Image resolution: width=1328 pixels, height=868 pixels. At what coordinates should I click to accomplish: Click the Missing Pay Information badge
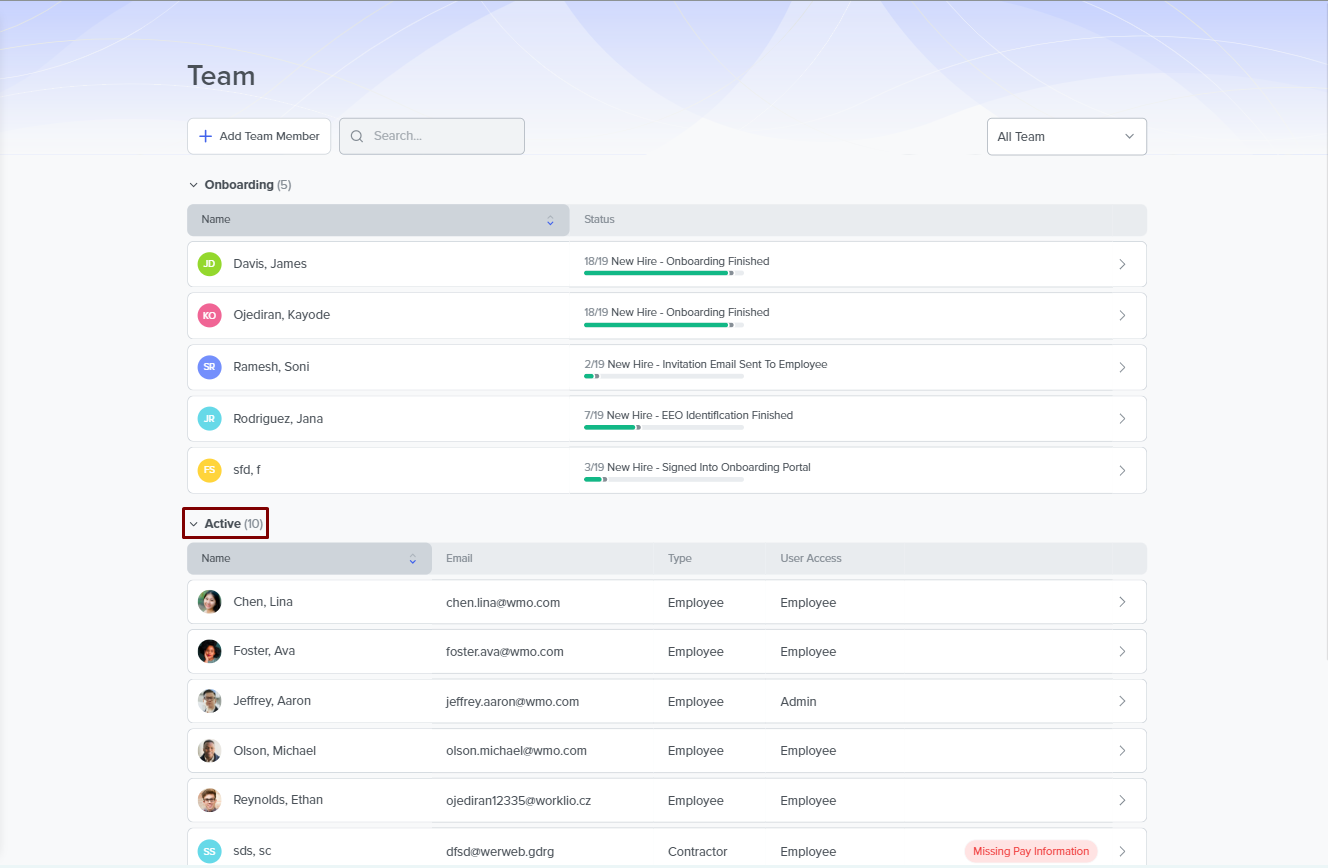pos(1030,852)
